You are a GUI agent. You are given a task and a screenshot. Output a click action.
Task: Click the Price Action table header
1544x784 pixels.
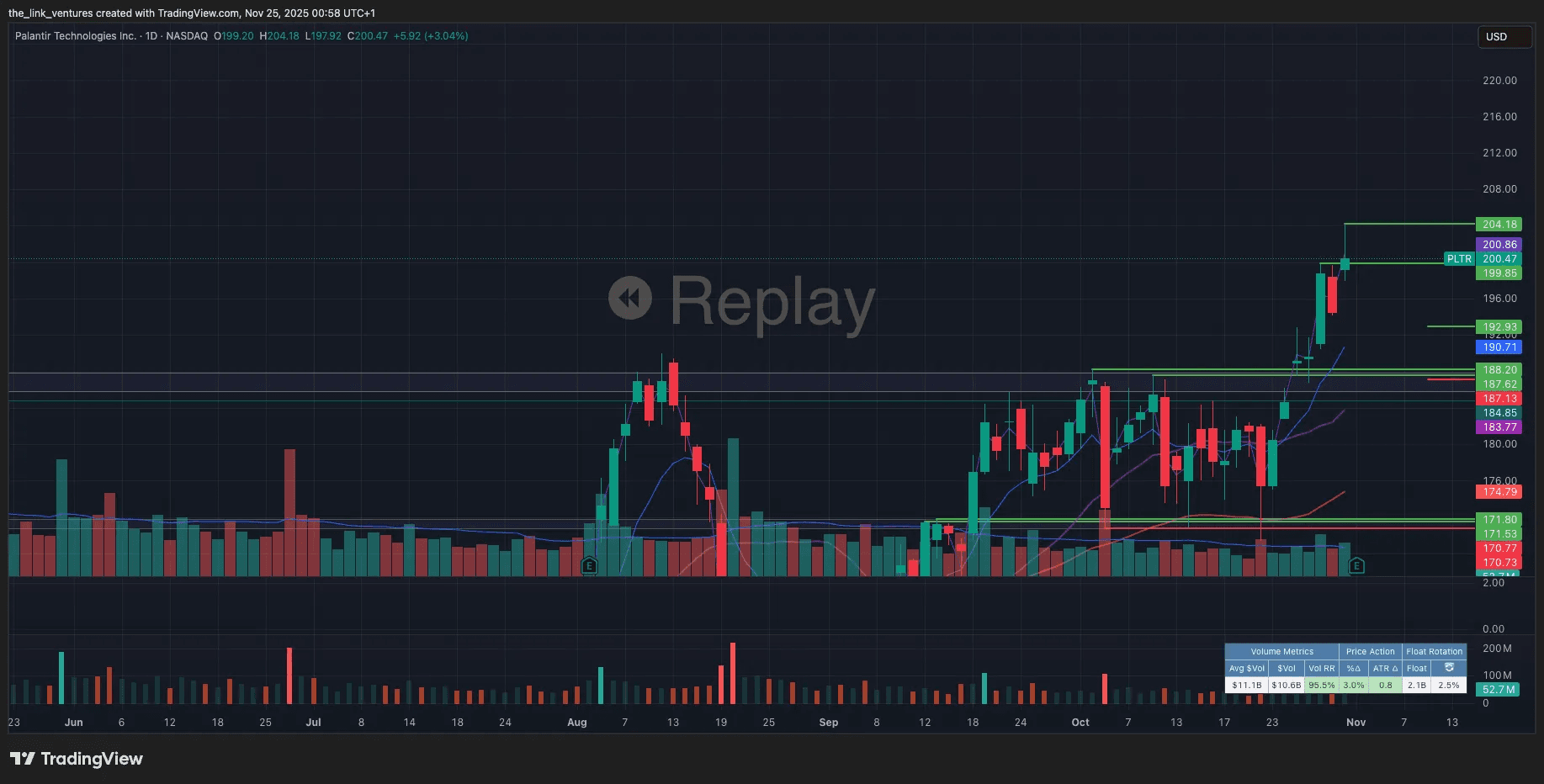point(1370,652)
